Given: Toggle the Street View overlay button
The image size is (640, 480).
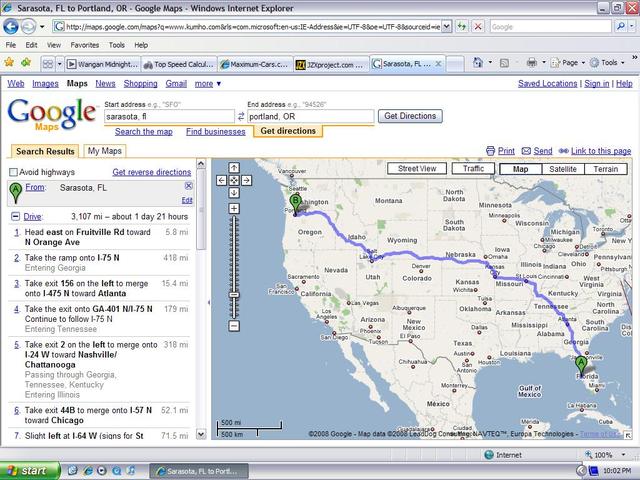Looking at the screenshot, I should tap(417, 169).
